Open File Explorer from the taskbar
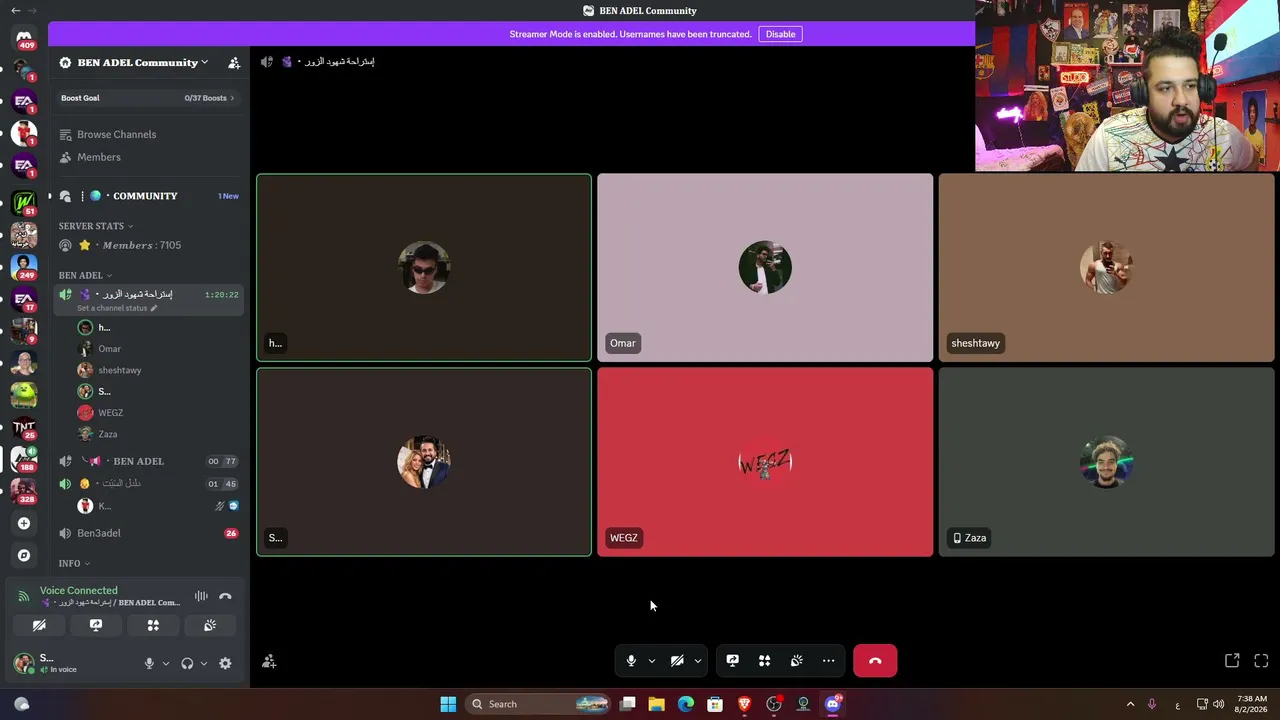1280x720 pixels. tap(656, 704)
